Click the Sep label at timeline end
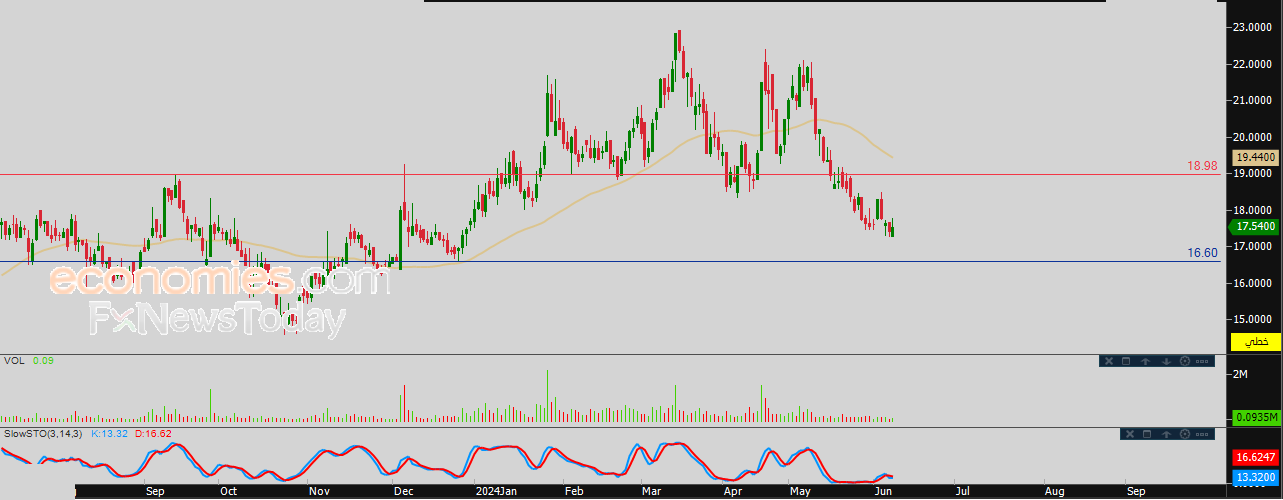This screenshot has height=500, width=1283. pyautogui.click(x=1136, y=492)
